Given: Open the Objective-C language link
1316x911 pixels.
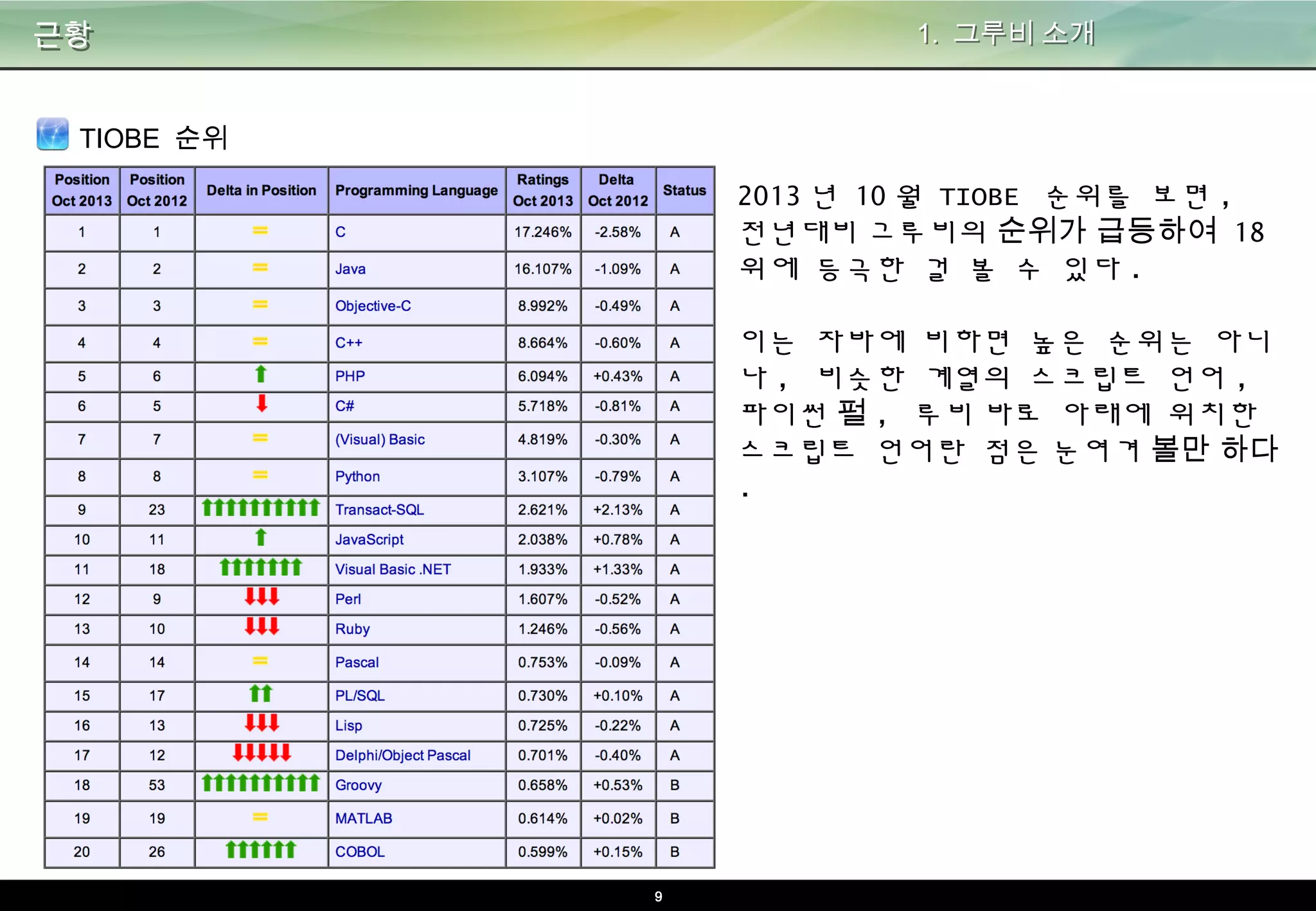Looking at the screenshot, I should (x=373, y=306).
